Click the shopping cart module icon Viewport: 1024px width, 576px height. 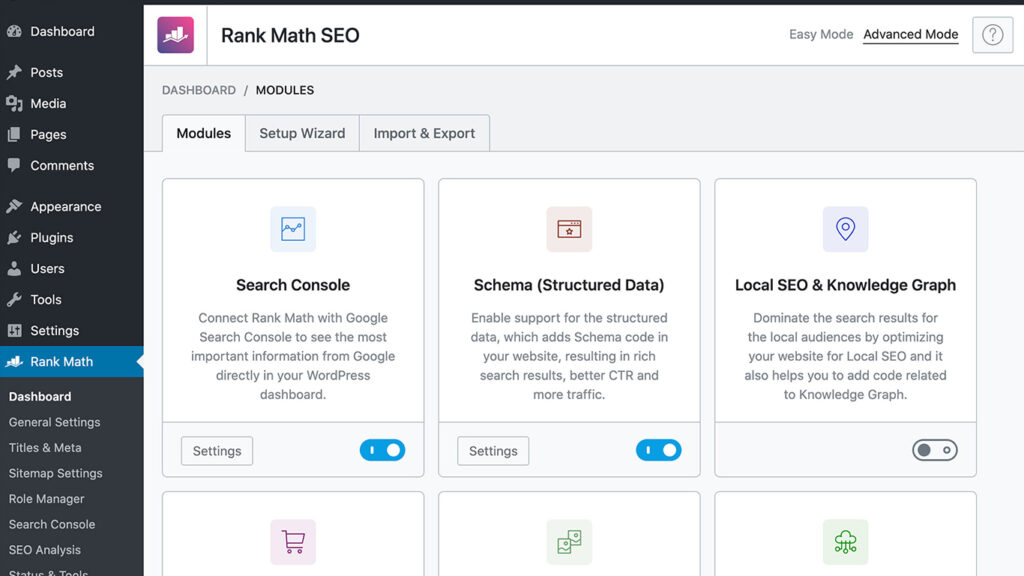[x=293, y=541]
